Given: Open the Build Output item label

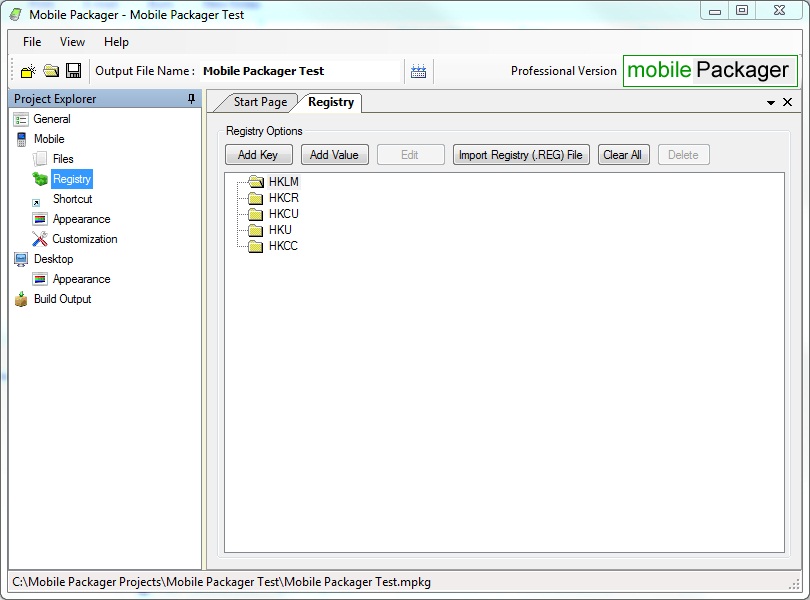Looking at the screenshot, I should (x=63, y=299).
